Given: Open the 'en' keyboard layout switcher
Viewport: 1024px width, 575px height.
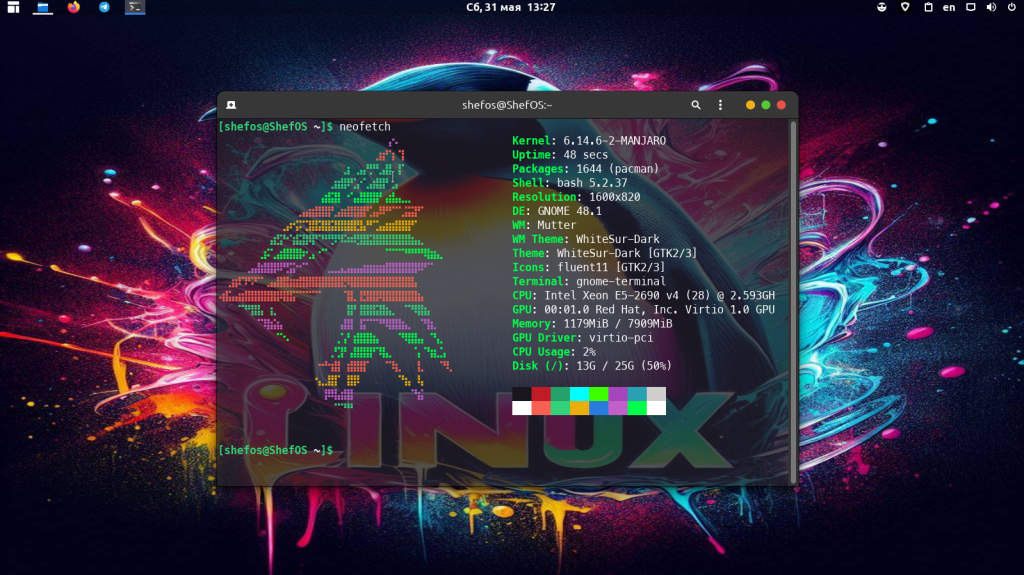Looking at the screenshot, I should click(949, 7).
